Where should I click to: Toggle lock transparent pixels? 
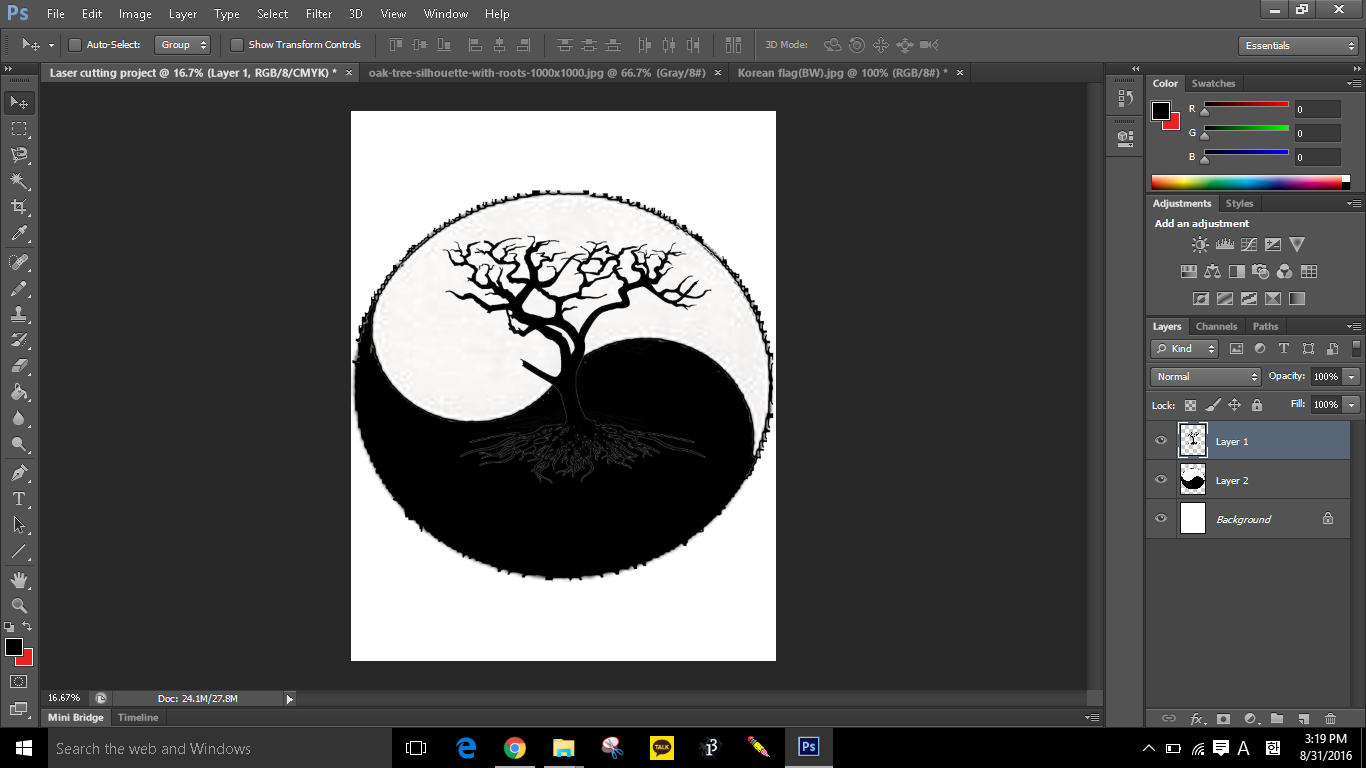click(1190, 405)
